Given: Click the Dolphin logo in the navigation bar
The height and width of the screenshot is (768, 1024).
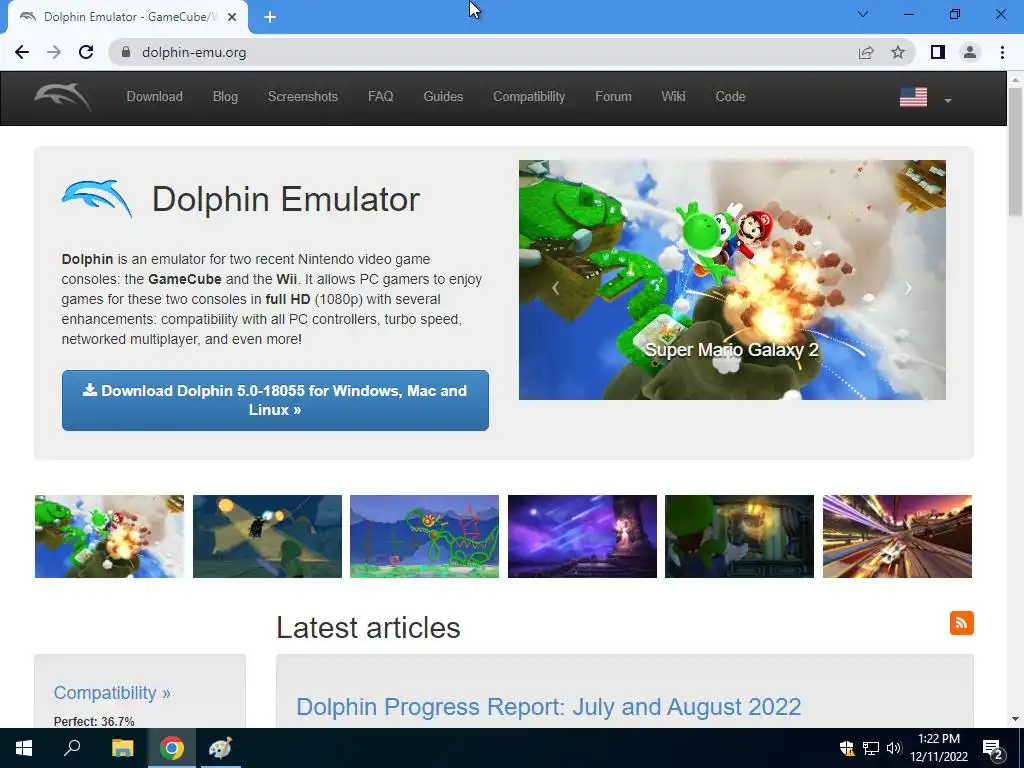Looking at the screenshot, I should (x=63, y=97).
